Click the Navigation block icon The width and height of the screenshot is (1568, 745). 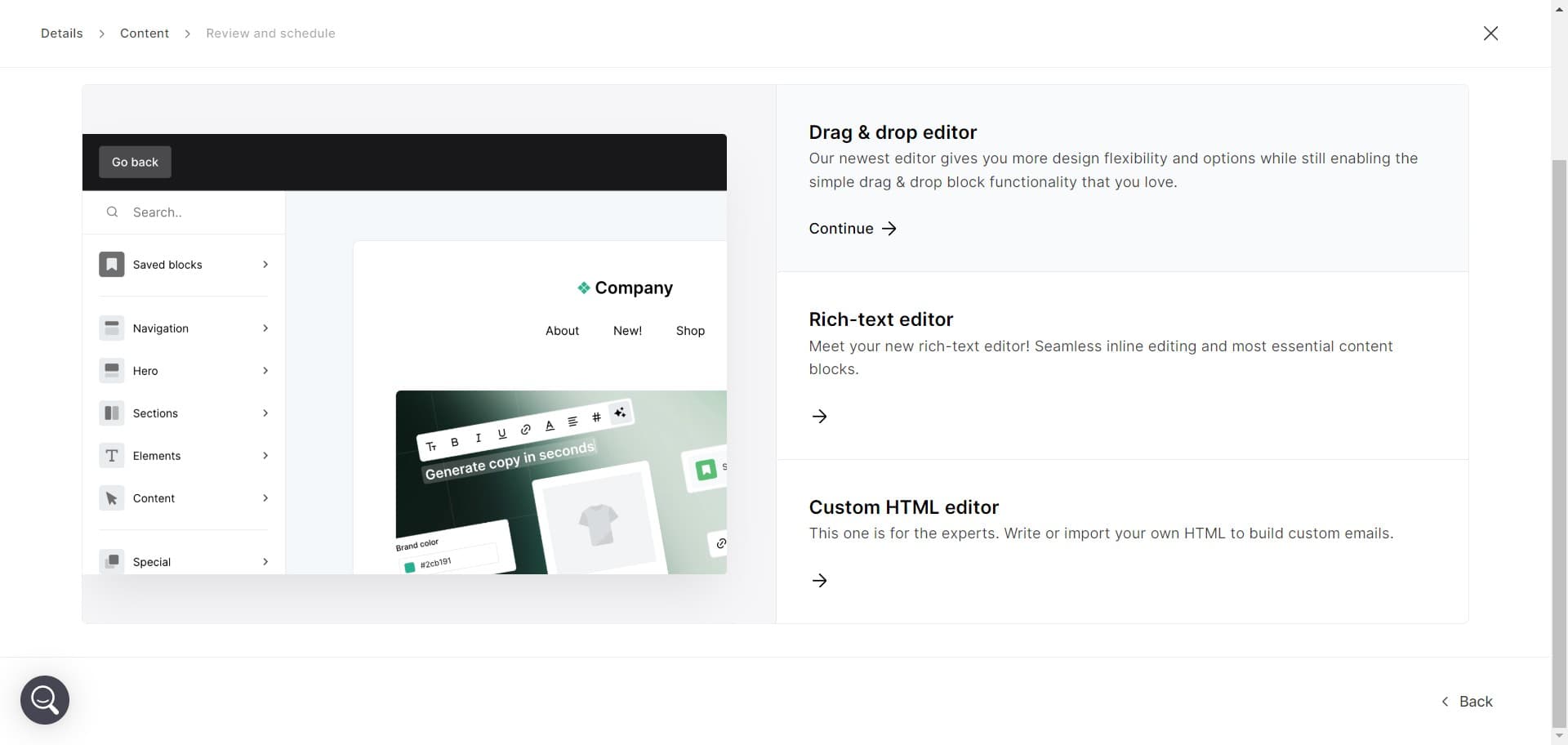pos(112,328)
